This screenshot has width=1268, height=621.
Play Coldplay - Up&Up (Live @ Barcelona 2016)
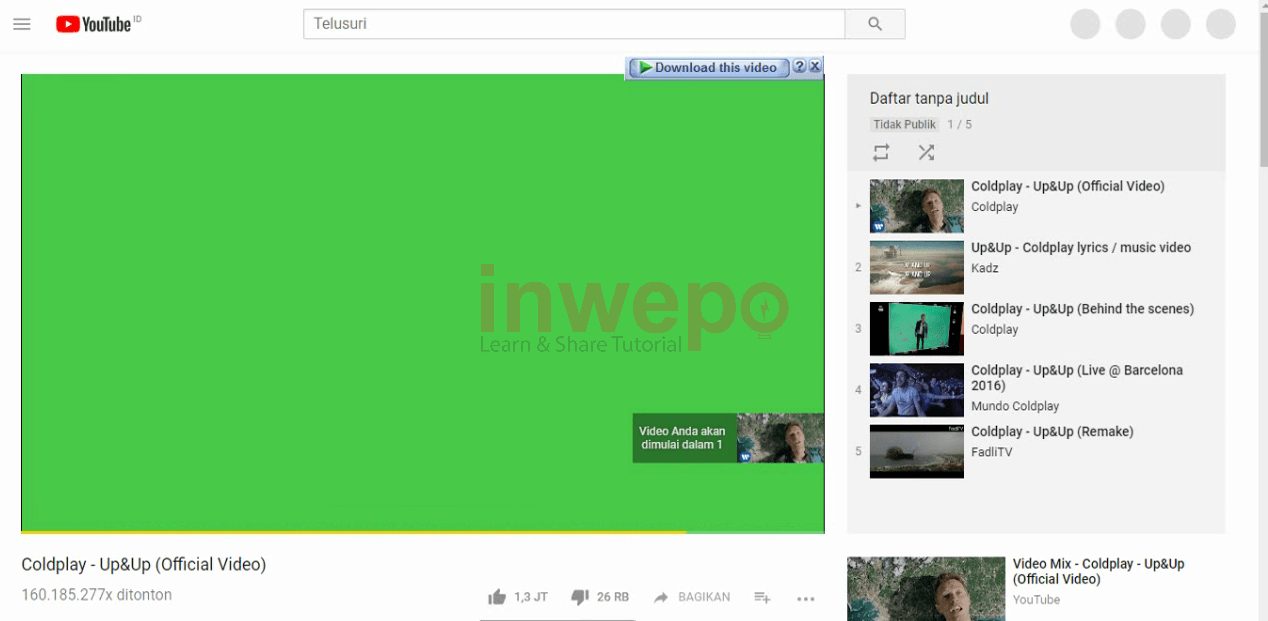(1077, 378)
